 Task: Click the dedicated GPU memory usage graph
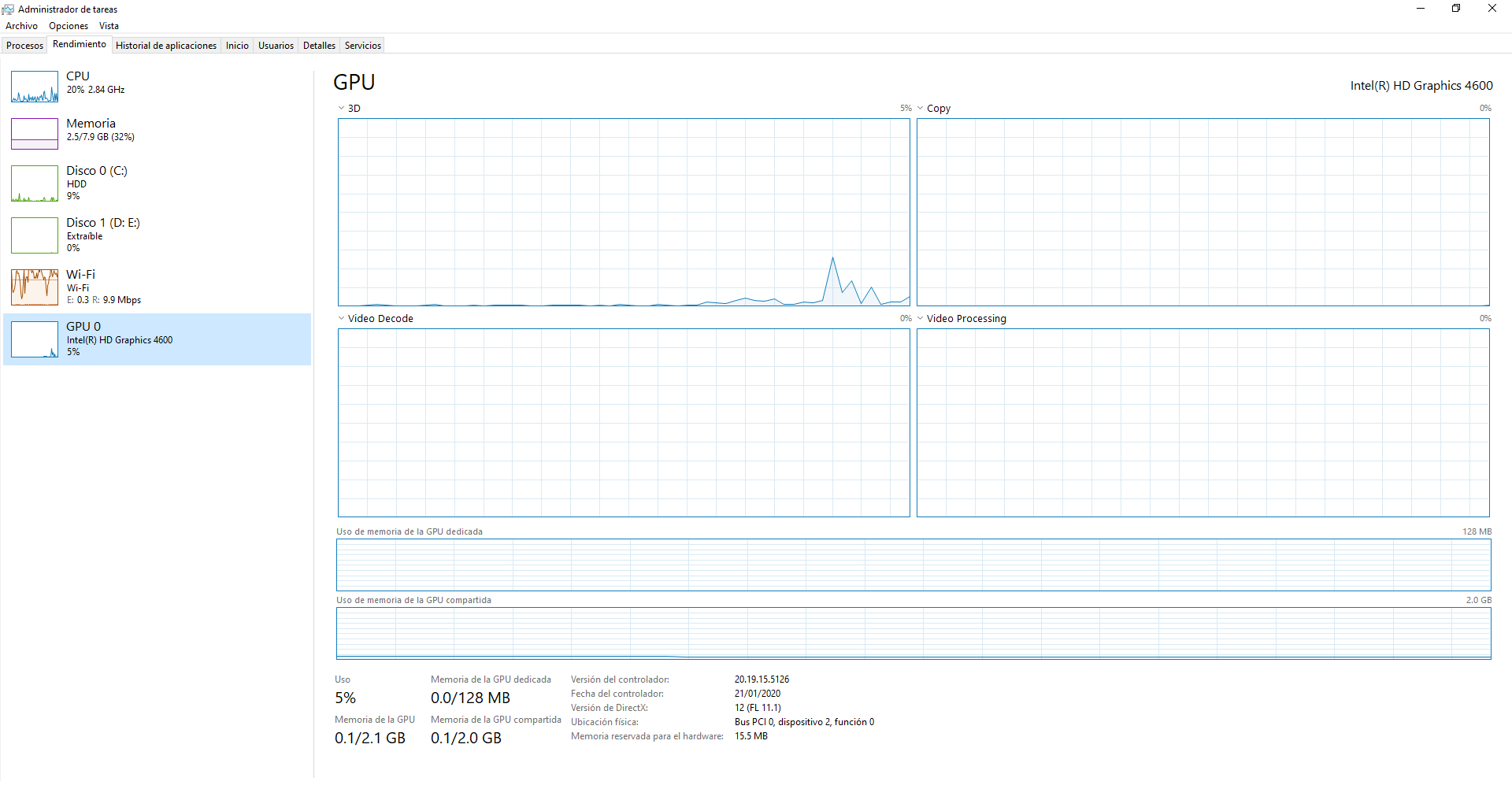(913, 565)
